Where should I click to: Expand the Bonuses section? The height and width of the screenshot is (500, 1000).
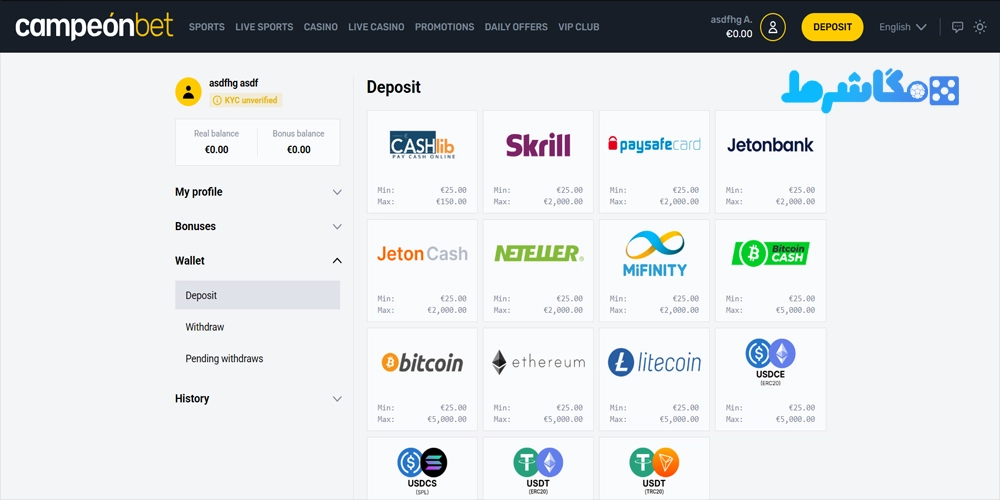[258, 226]
